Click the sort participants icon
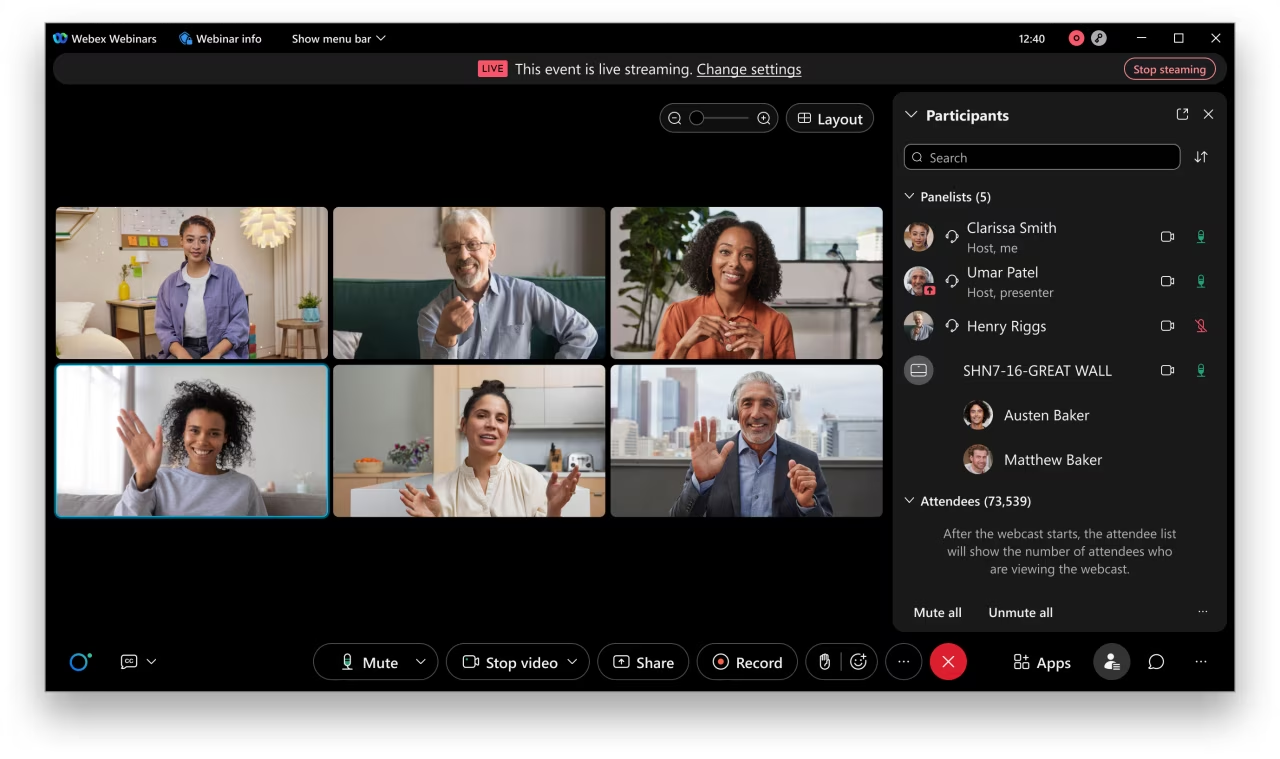The width and height of the screenshot is (1280, 759). click(1201, 157)
